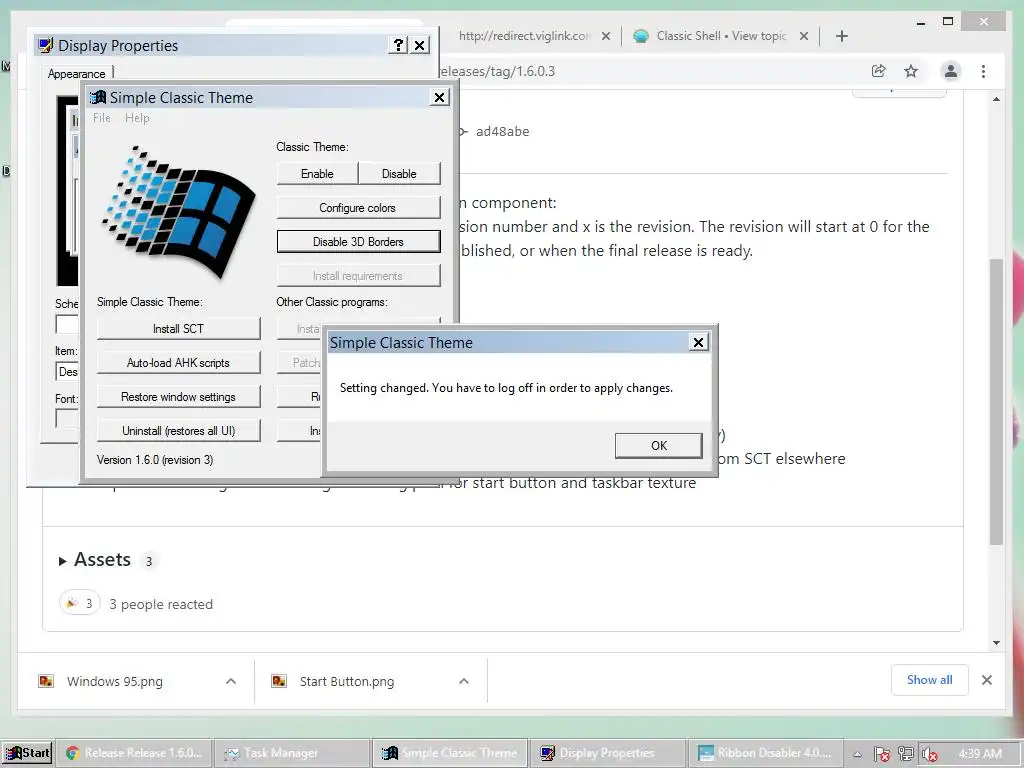This screenshot has height=768, width=1024.
Task: Open the File menu in Simple Classic Theme
Action: click(101, 118)
